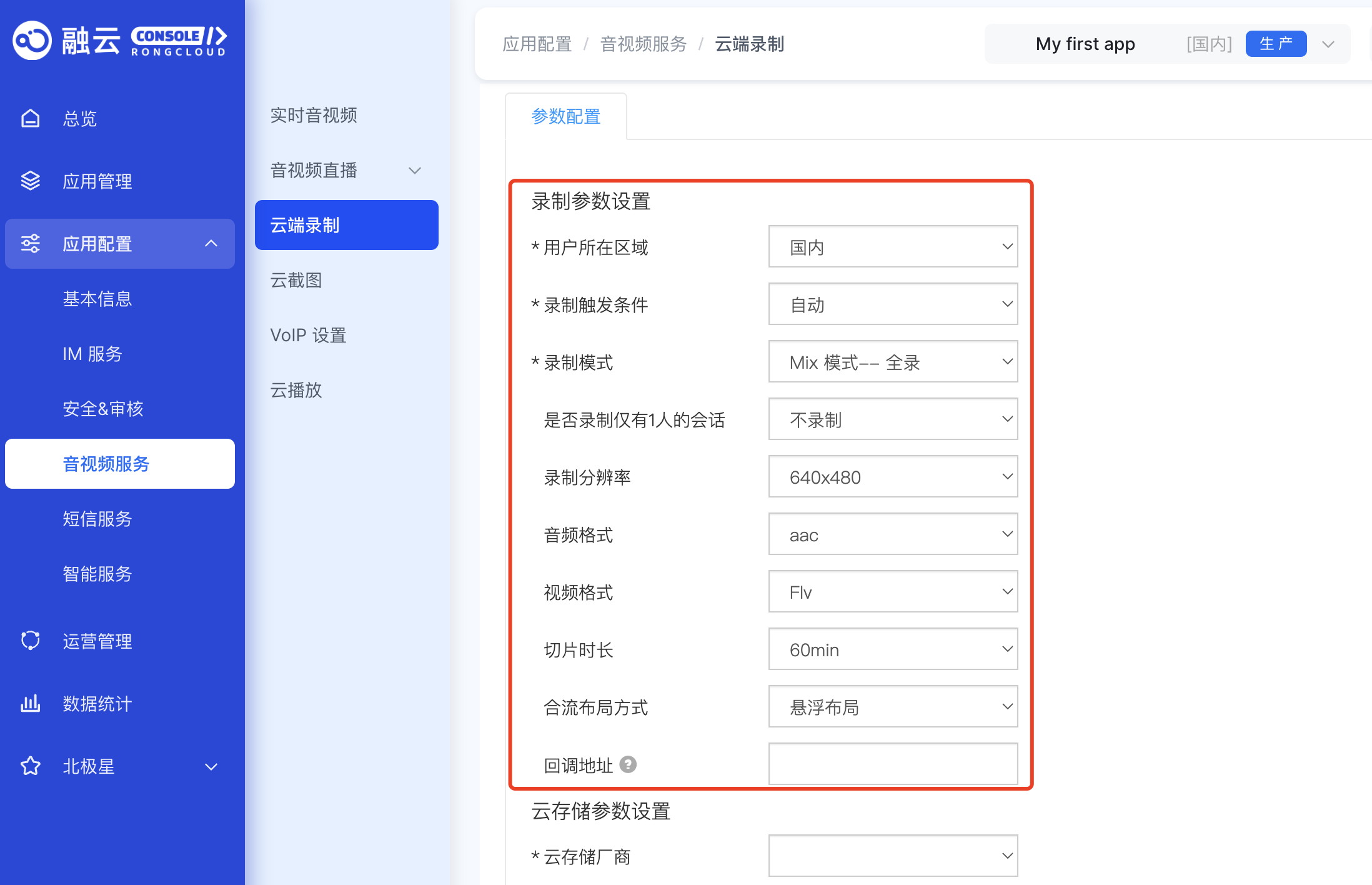Click the RongCloud console logo

[x=119, y=41]
